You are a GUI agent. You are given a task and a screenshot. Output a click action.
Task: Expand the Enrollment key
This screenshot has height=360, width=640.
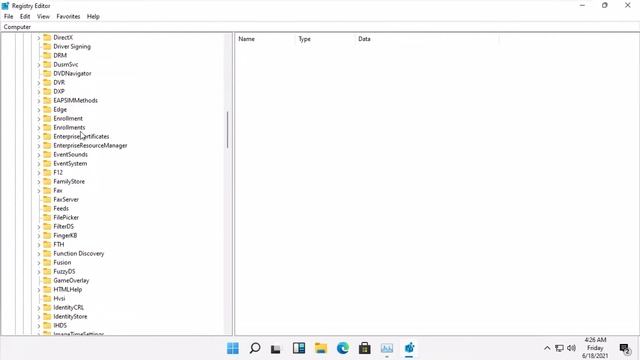pos(39,118)
